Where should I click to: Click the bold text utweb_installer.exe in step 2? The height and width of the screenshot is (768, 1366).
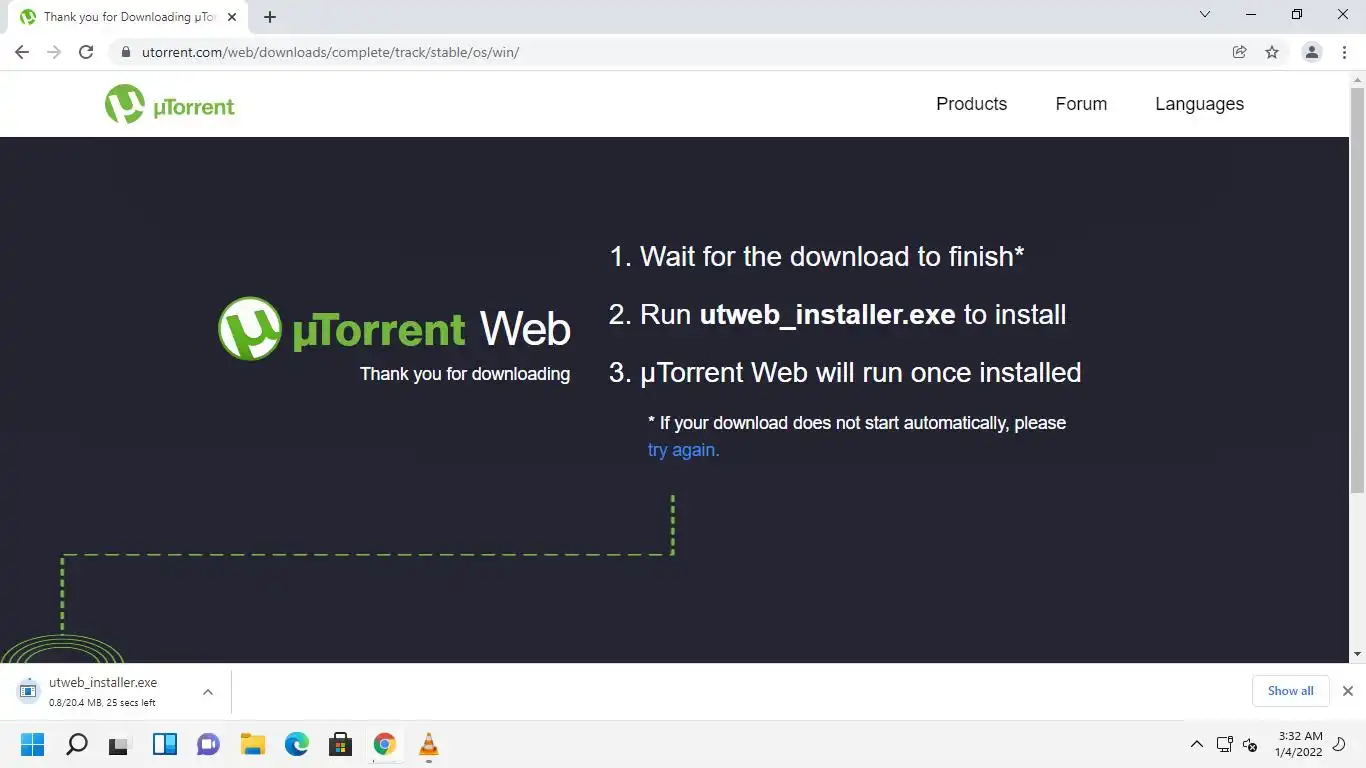point(827,315)
